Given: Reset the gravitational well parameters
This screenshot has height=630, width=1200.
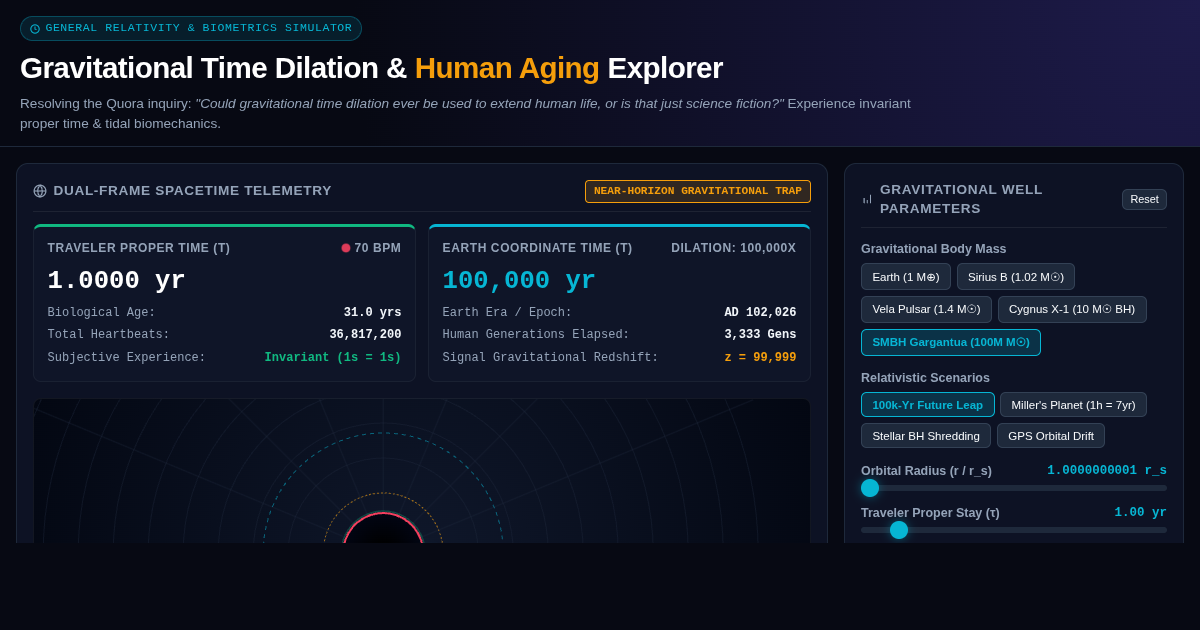Looking at the screenshot, I should point(1144,199).
